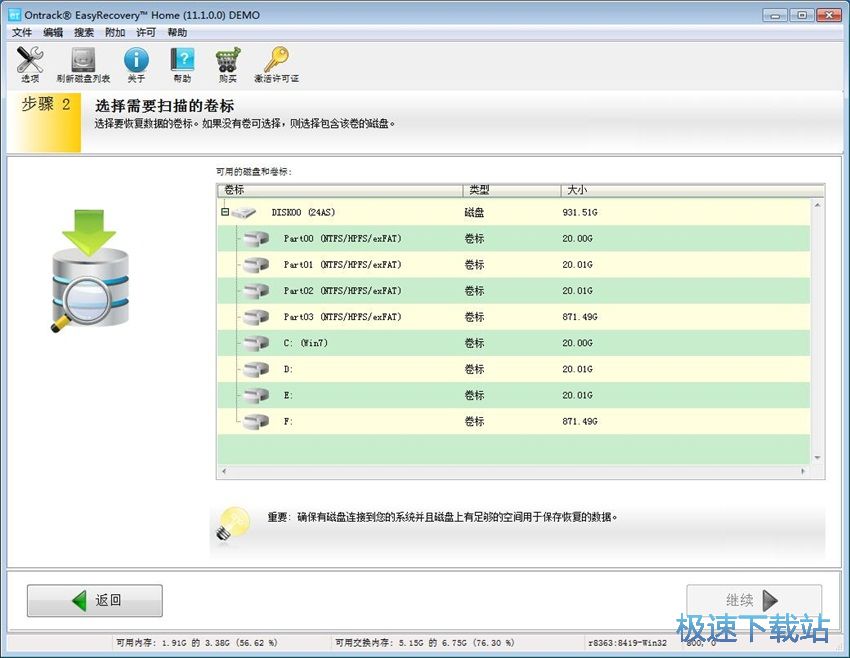
Task: Open the 文件 menu
Action: coord(22,33)
